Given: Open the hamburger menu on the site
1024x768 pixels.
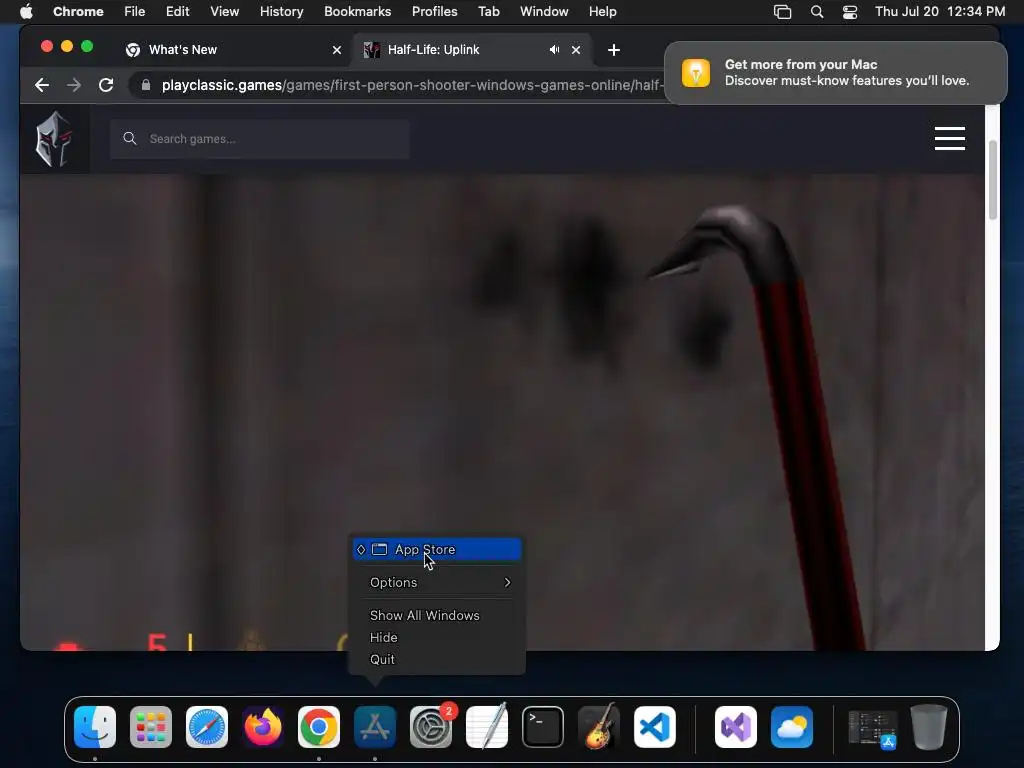Looking at the screenshot, I should pos(950,138).
